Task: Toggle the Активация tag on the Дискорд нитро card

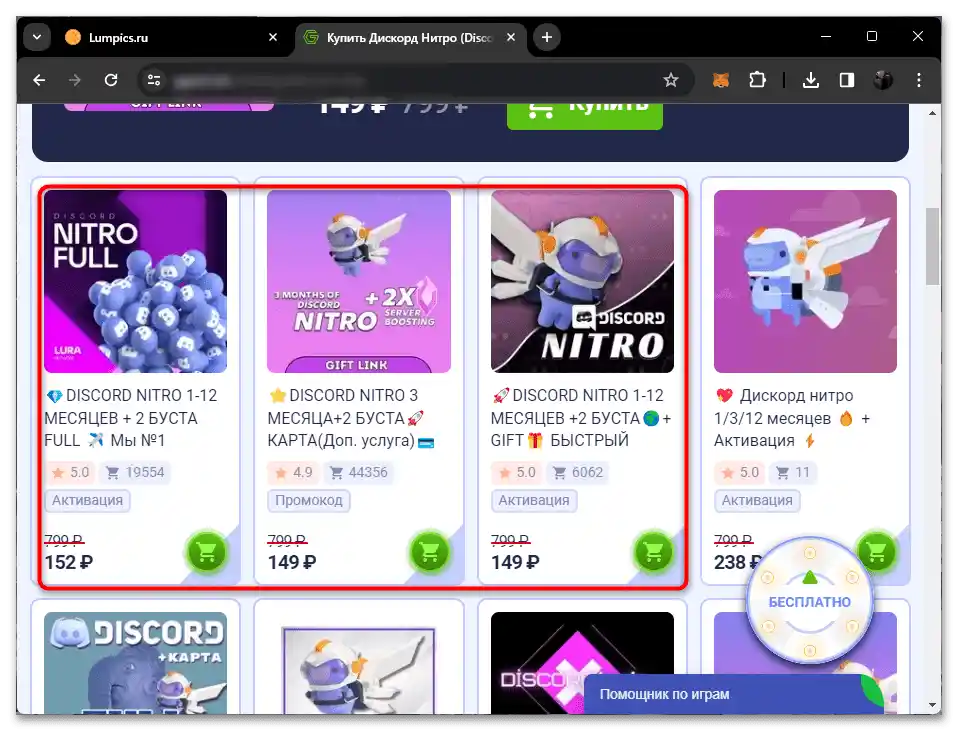Action: click(x=757, y=501)
